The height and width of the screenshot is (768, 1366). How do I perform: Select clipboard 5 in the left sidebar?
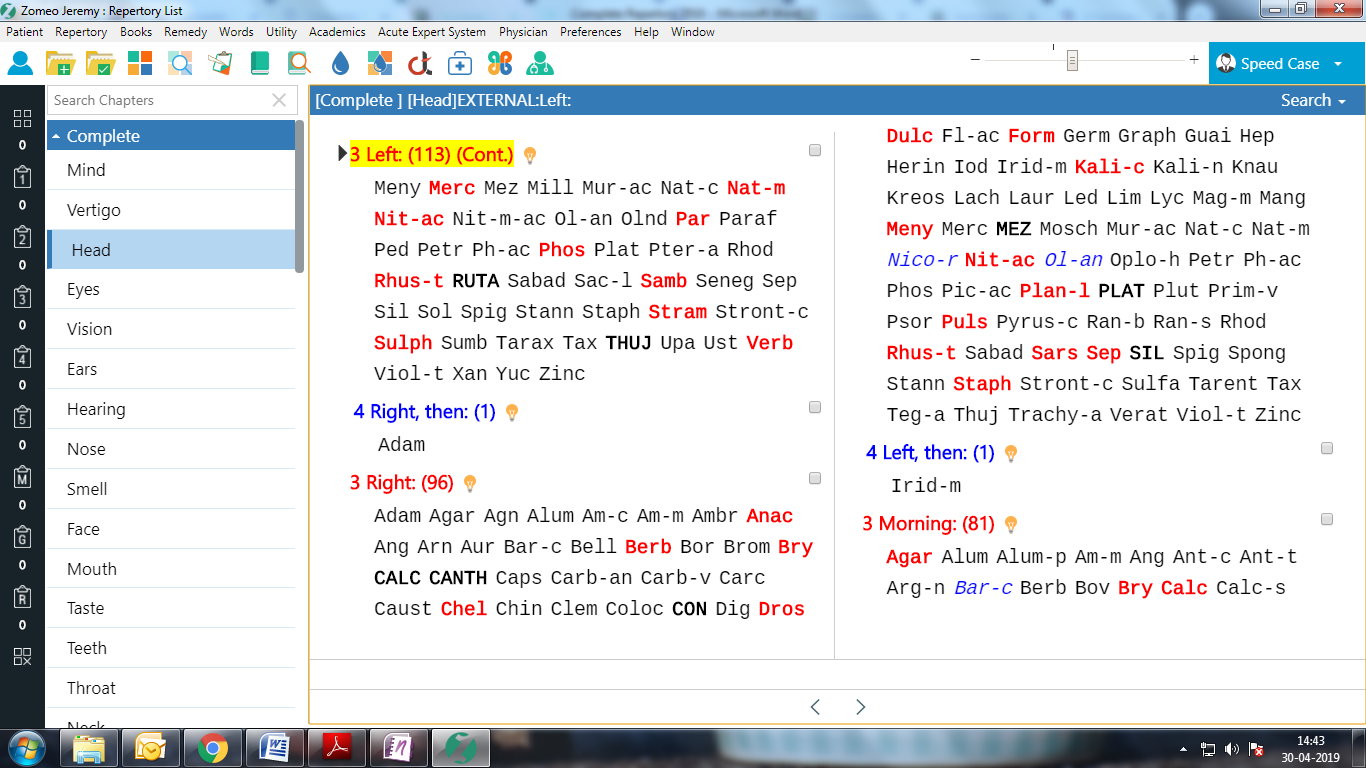pyautogui.click(x=22, y=418)
